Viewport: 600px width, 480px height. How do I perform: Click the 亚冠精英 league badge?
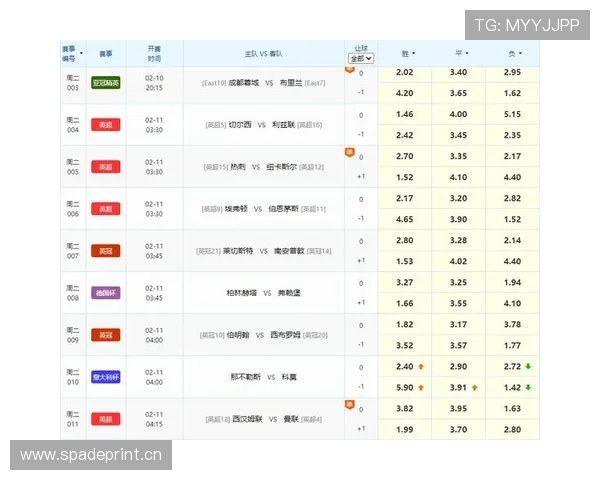[x=106, y=83]
